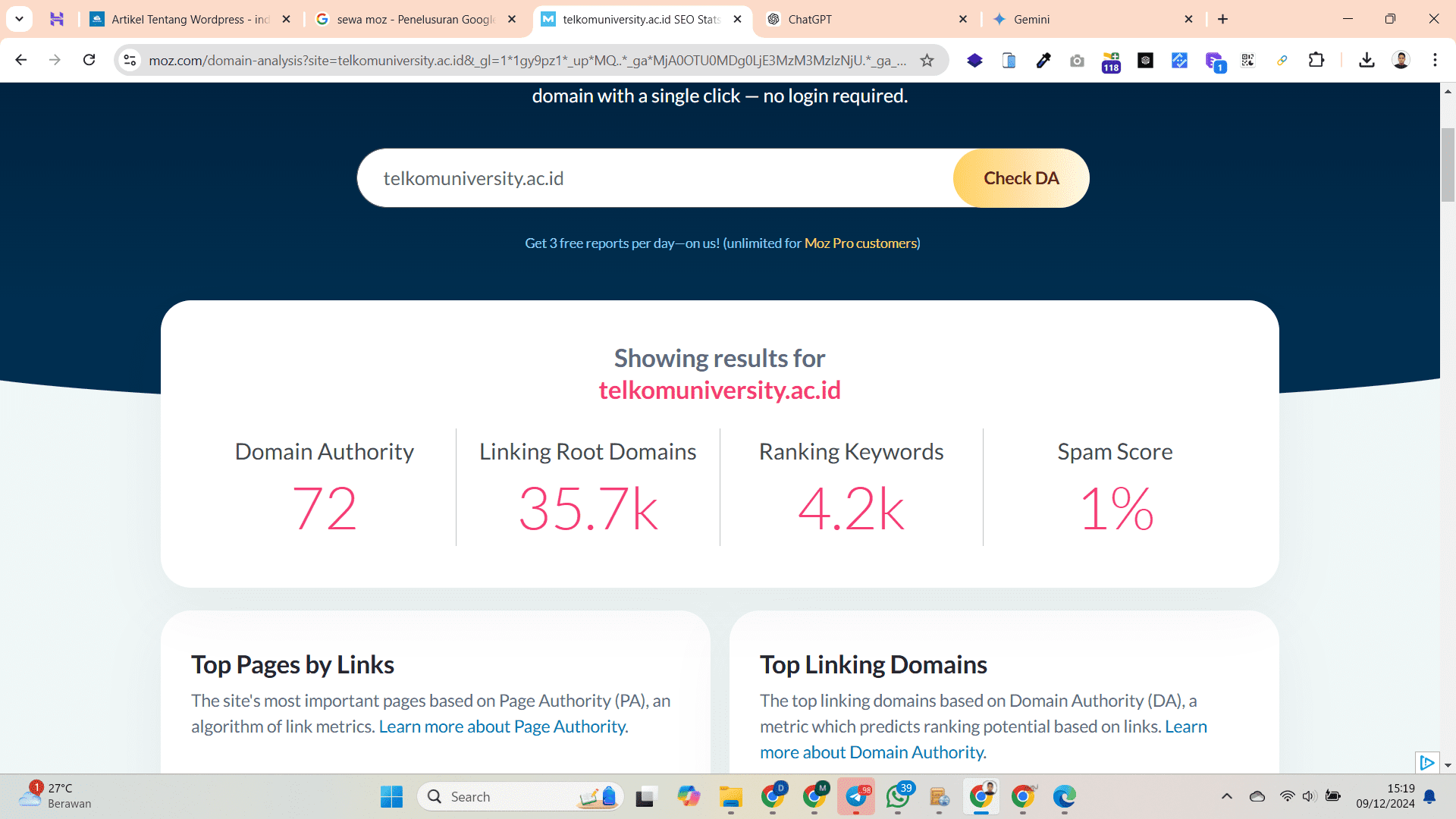Open the extension showing badge 118
The height and width of the screenshot is (819, 1456).
tap(1111, 61)
